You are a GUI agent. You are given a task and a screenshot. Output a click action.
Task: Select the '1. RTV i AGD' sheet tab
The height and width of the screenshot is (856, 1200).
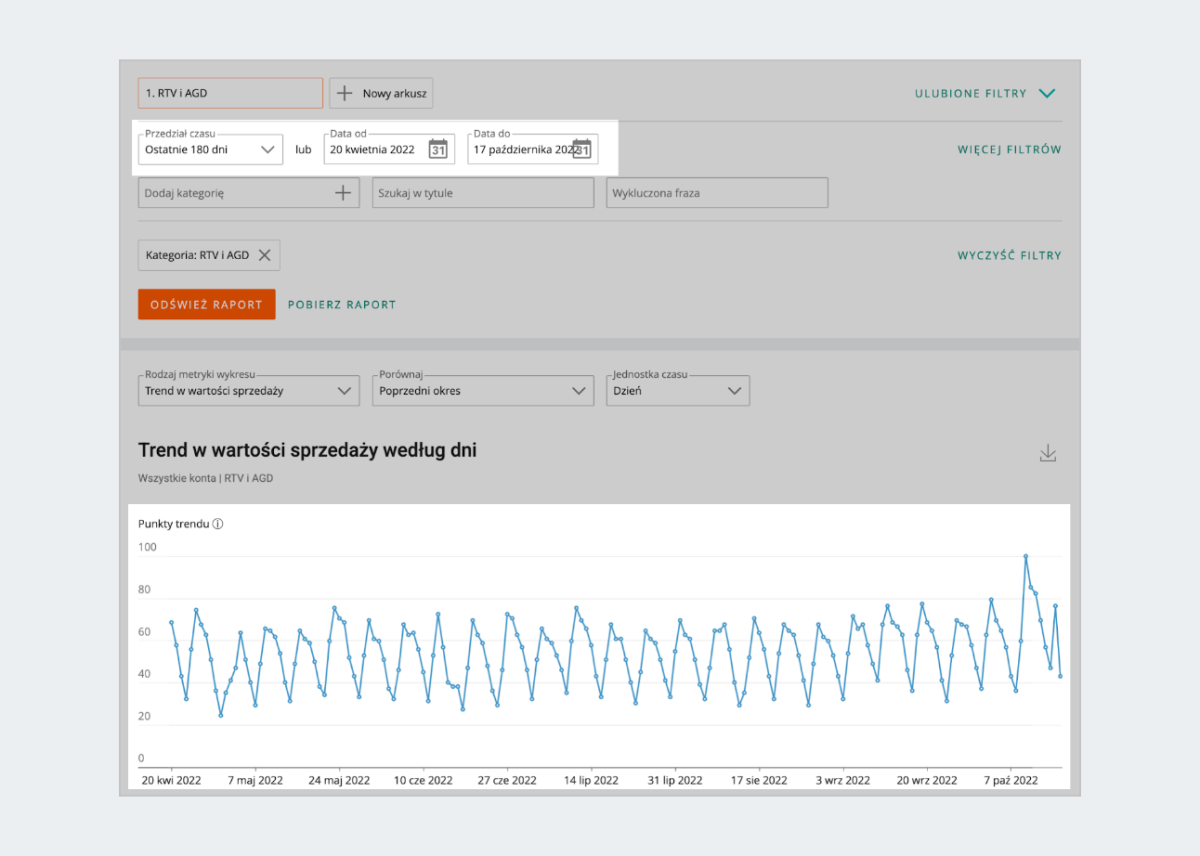point(230,93)
